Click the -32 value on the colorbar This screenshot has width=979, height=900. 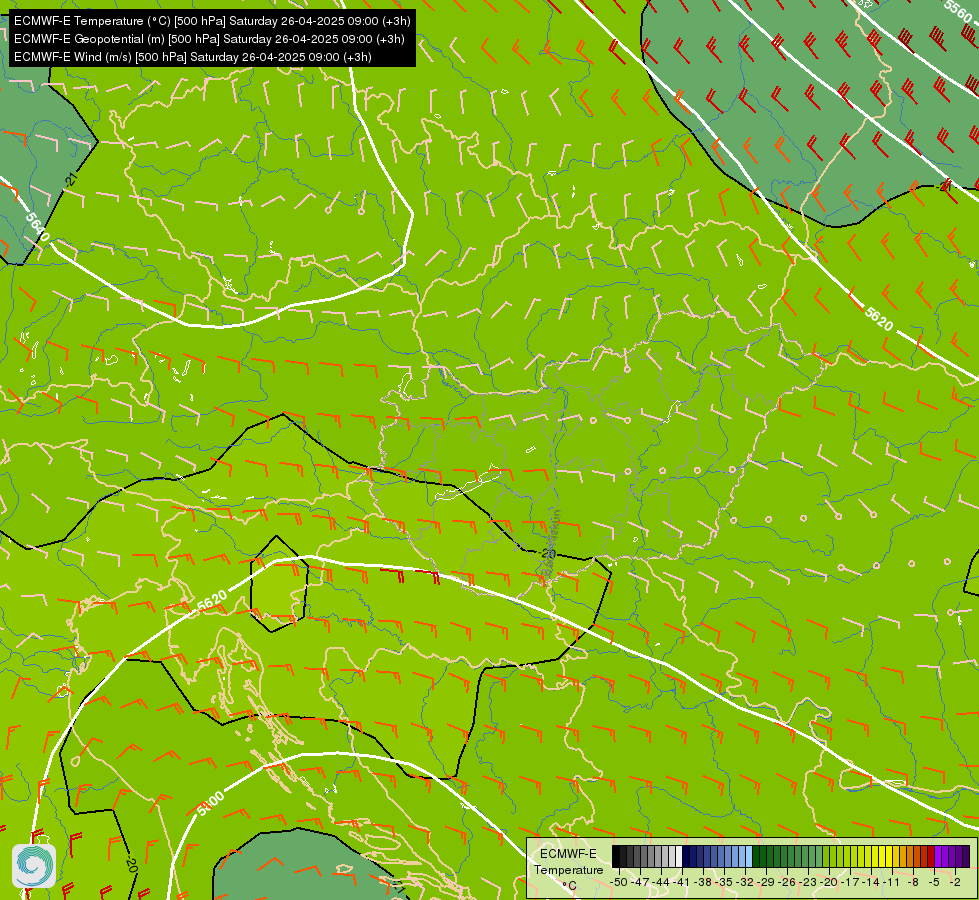[x=745, y=882]
